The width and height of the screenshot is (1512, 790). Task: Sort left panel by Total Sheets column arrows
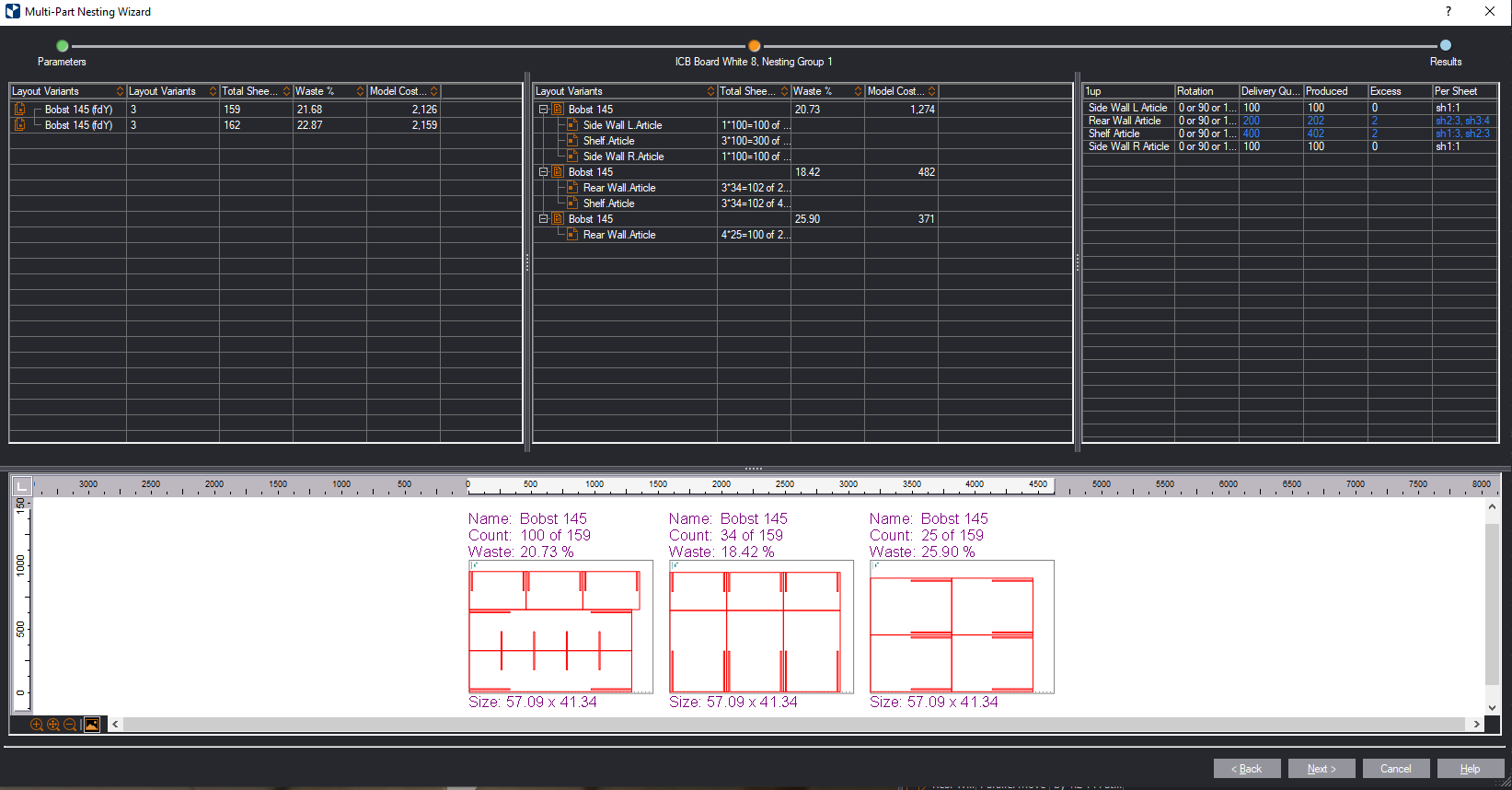pyautogui.click(x=286, y=91)
